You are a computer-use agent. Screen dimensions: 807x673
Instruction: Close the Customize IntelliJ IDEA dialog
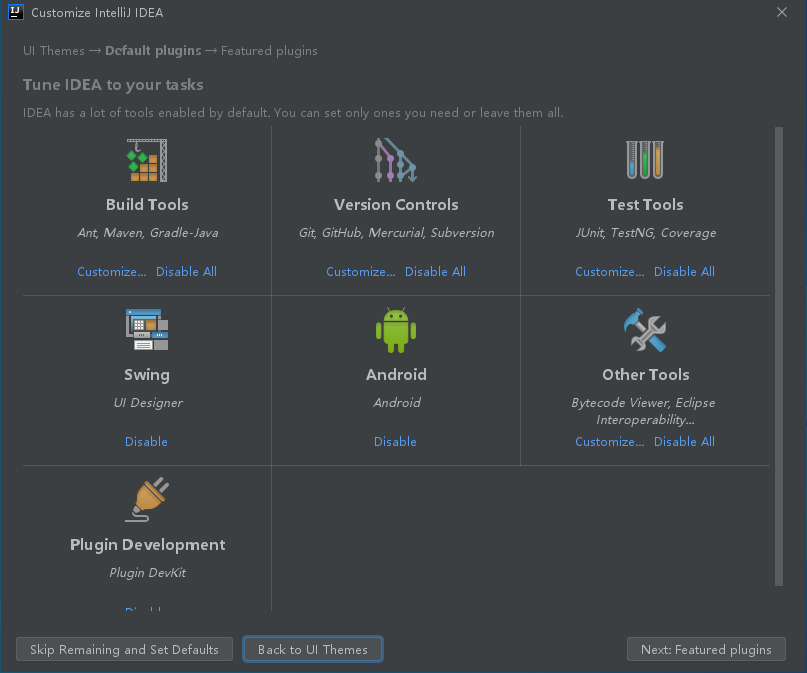click(782, 12)
